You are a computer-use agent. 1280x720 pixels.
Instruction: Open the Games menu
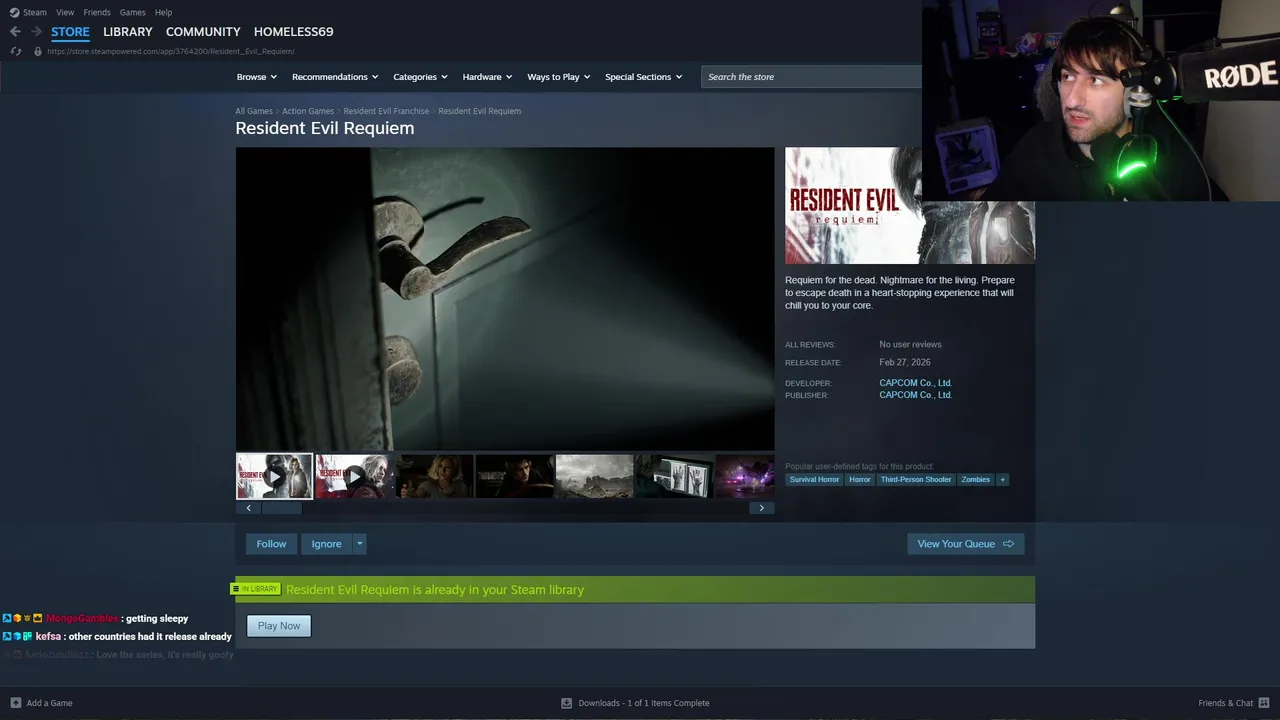point(132,12)
